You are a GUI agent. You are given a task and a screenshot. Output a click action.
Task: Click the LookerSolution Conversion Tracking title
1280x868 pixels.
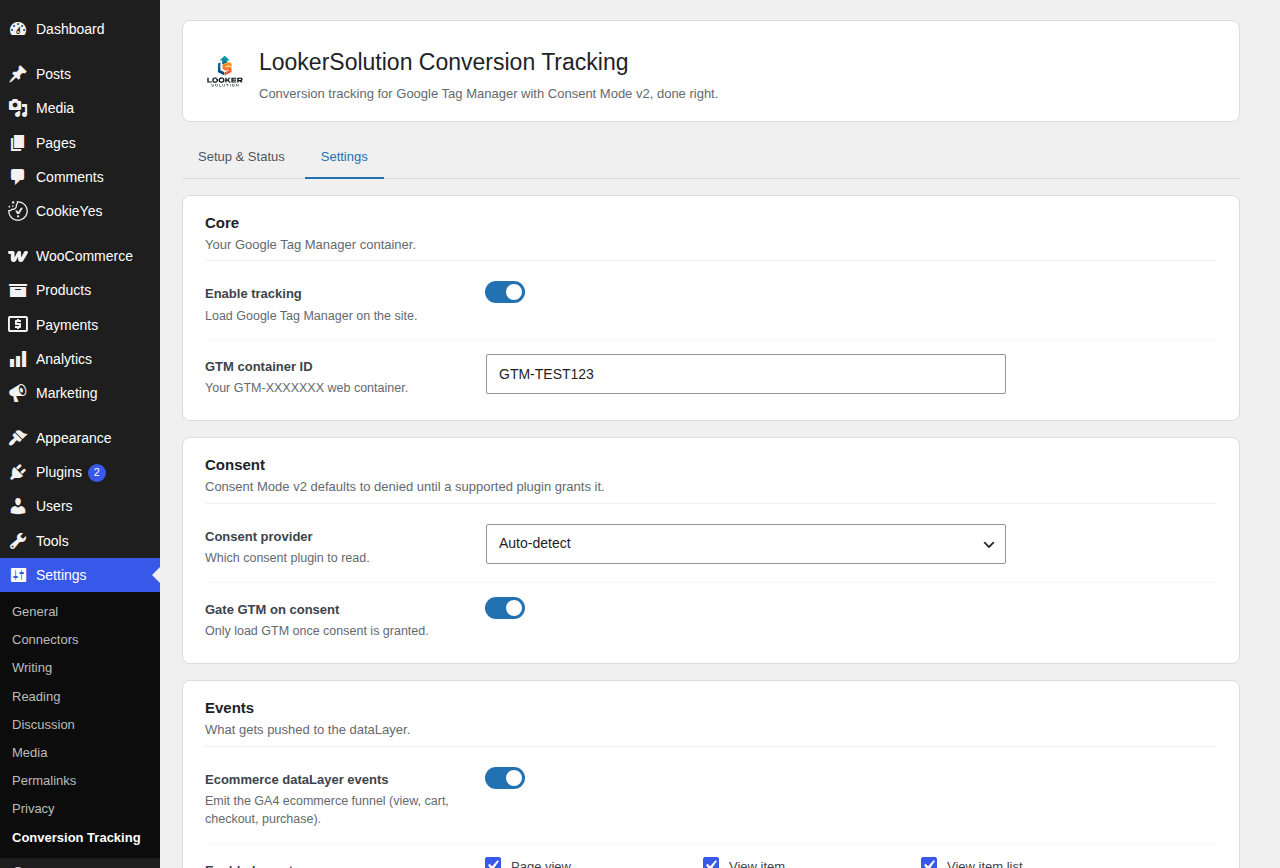point(444,62)
